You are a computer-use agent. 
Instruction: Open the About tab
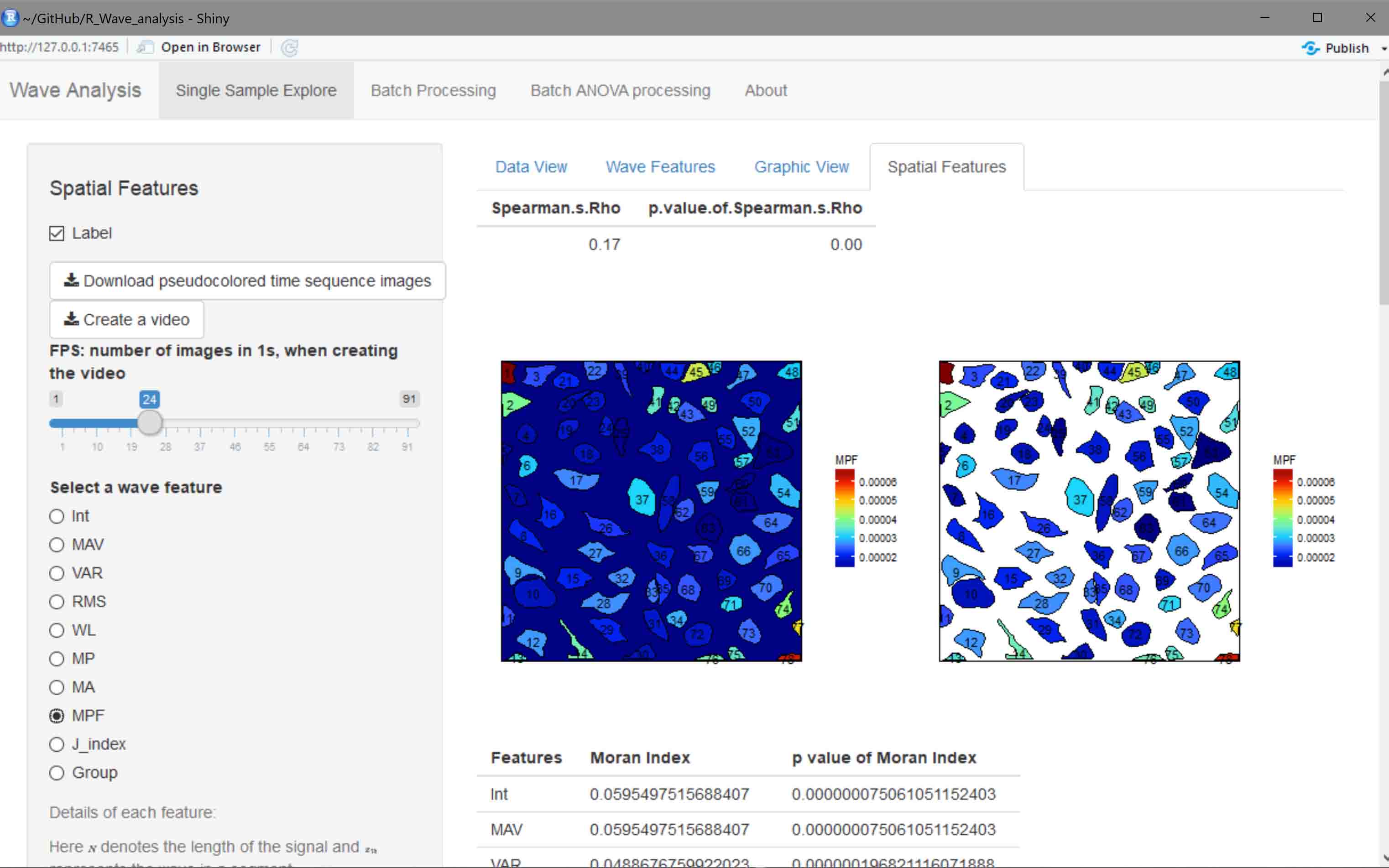766,91
